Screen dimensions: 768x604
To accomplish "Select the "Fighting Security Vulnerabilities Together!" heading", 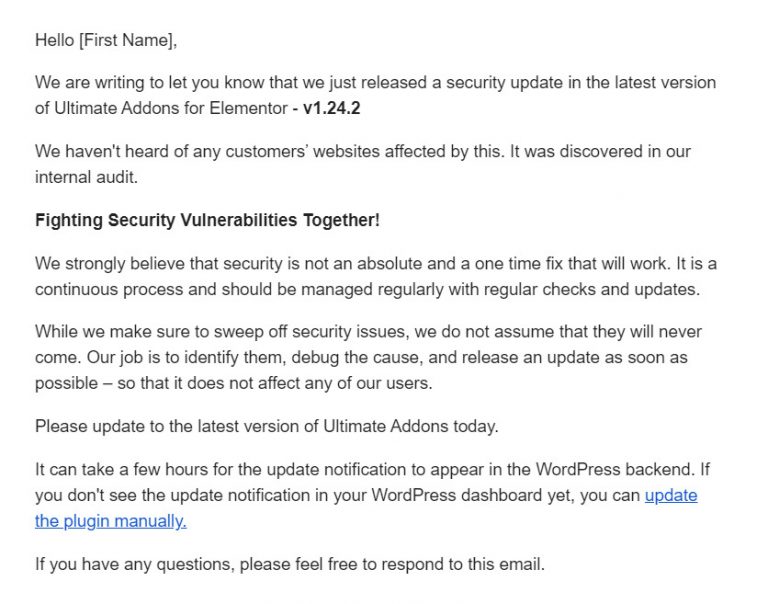I will [x=207, y=221].
